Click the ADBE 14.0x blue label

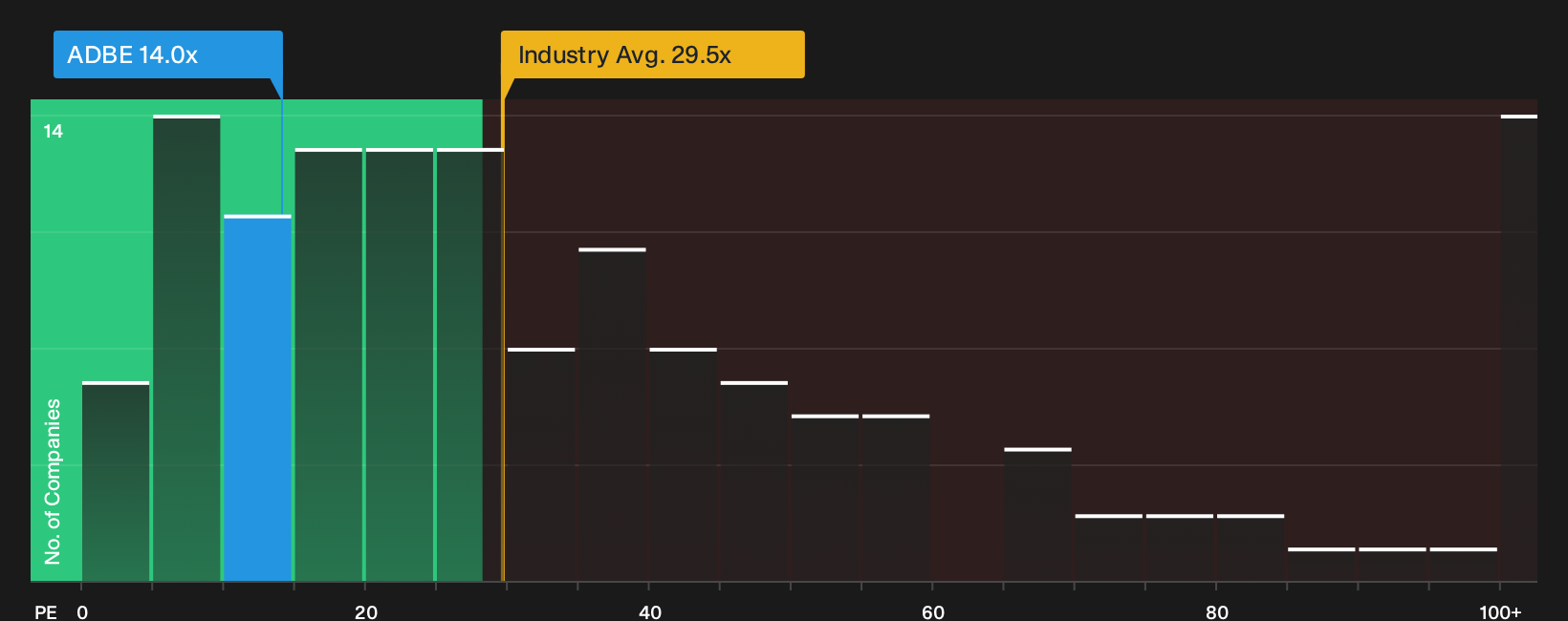(x=168, y=54)
